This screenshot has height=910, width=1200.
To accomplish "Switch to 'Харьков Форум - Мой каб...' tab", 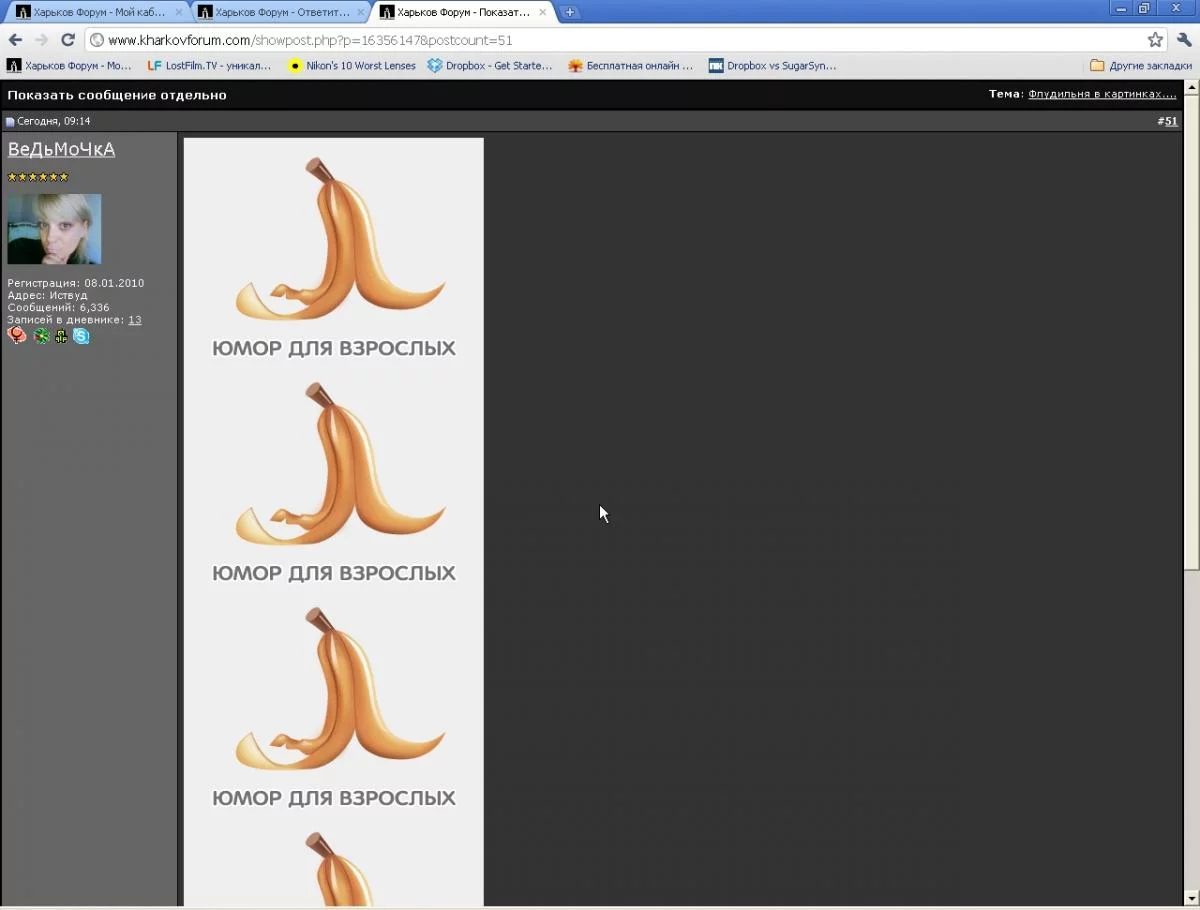I will point(98,12).
